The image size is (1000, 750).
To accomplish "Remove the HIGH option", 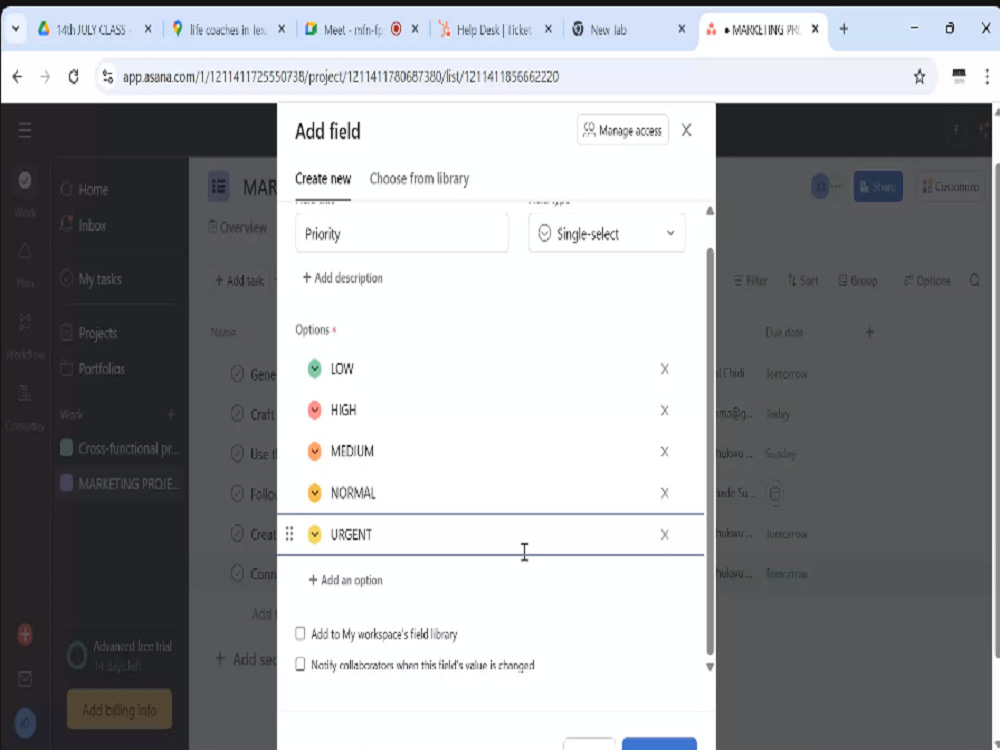I will click(x=665, y=410).
